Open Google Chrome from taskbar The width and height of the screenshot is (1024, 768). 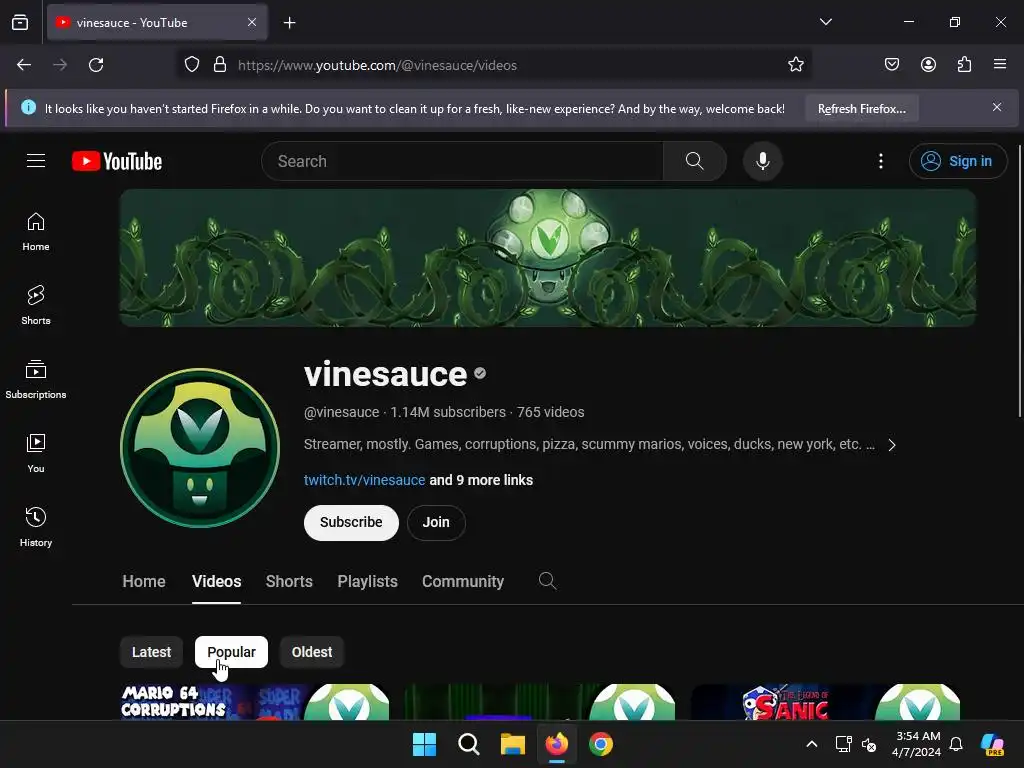[601, 744]
